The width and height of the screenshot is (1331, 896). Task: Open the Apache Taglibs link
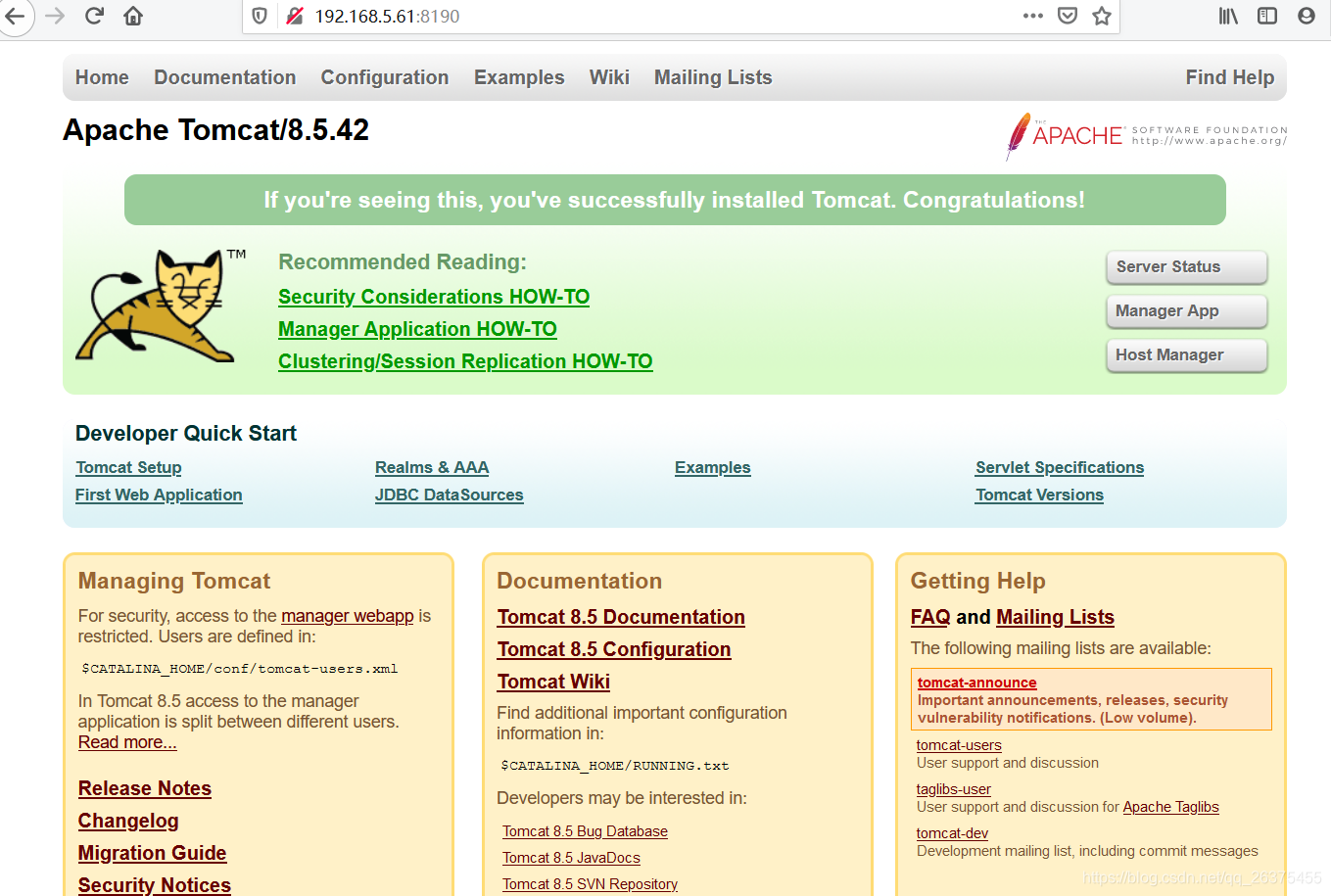click(1170, 807)
